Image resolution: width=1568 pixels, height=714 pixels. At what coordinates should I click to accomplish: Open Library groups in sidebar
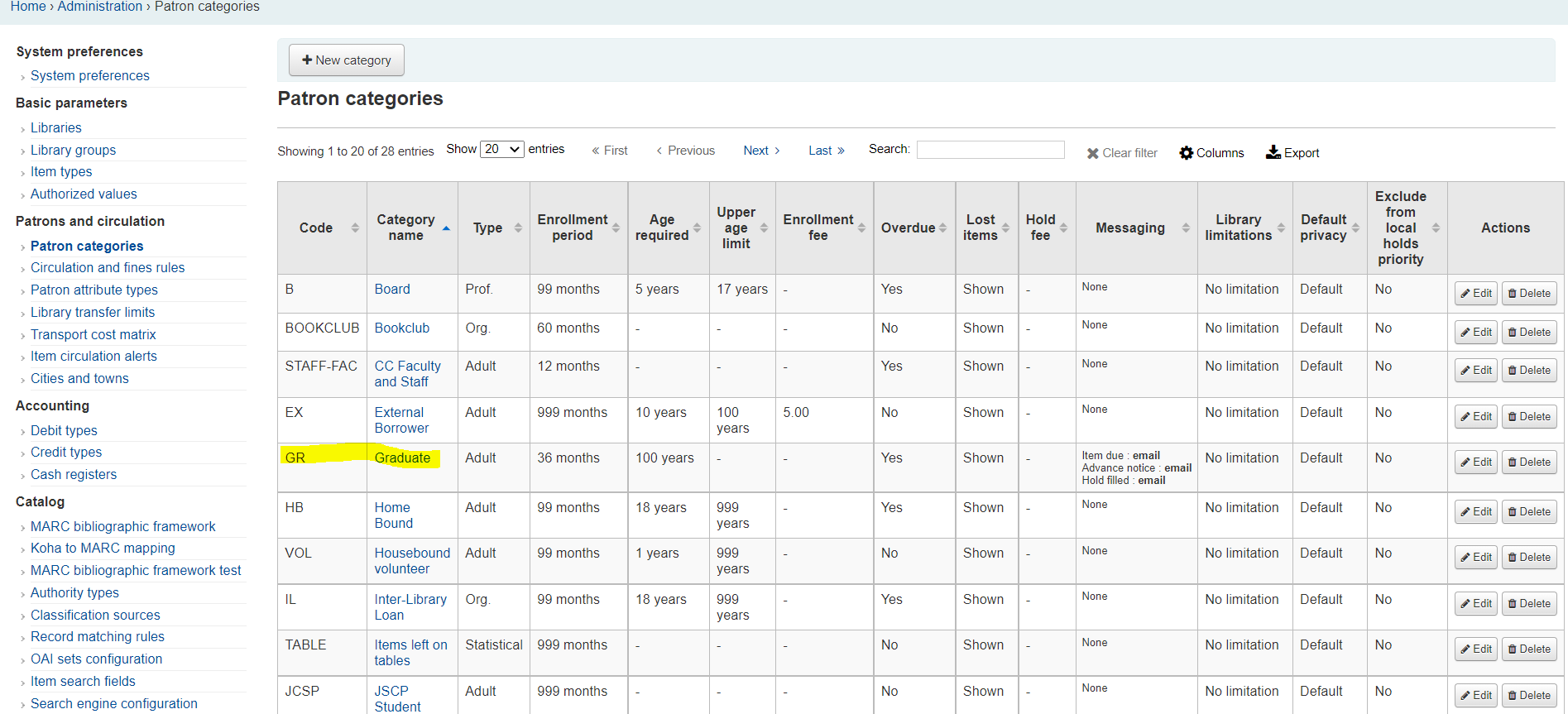74,151
